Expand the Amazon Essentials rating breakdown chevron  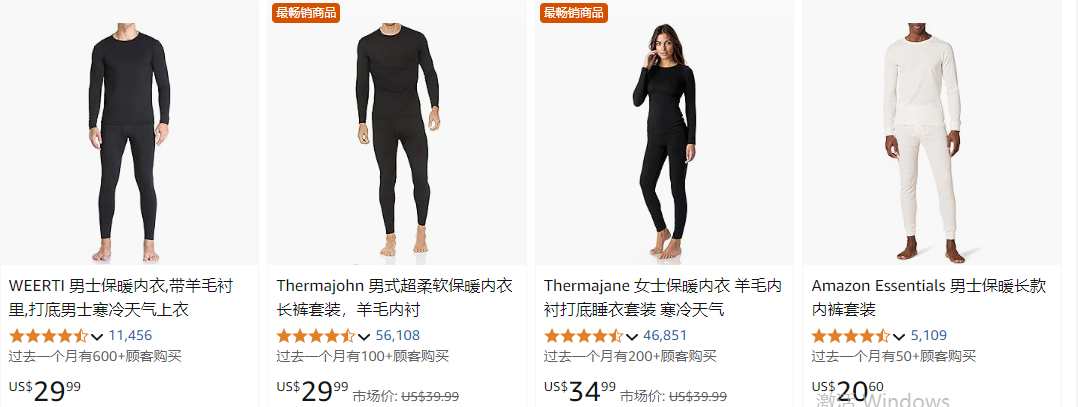pyautogui.click(x=899, y=337)
